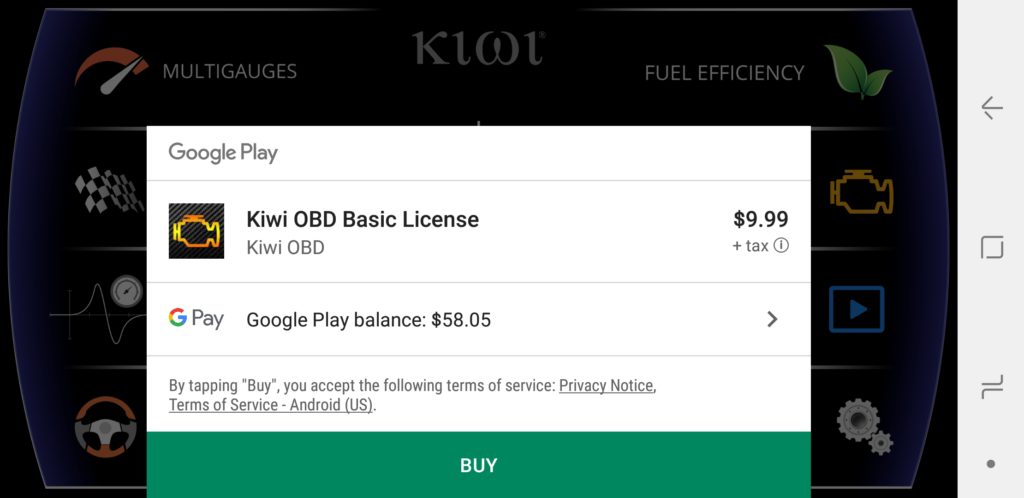Select the checkered racing flag icon

point(109,191)
